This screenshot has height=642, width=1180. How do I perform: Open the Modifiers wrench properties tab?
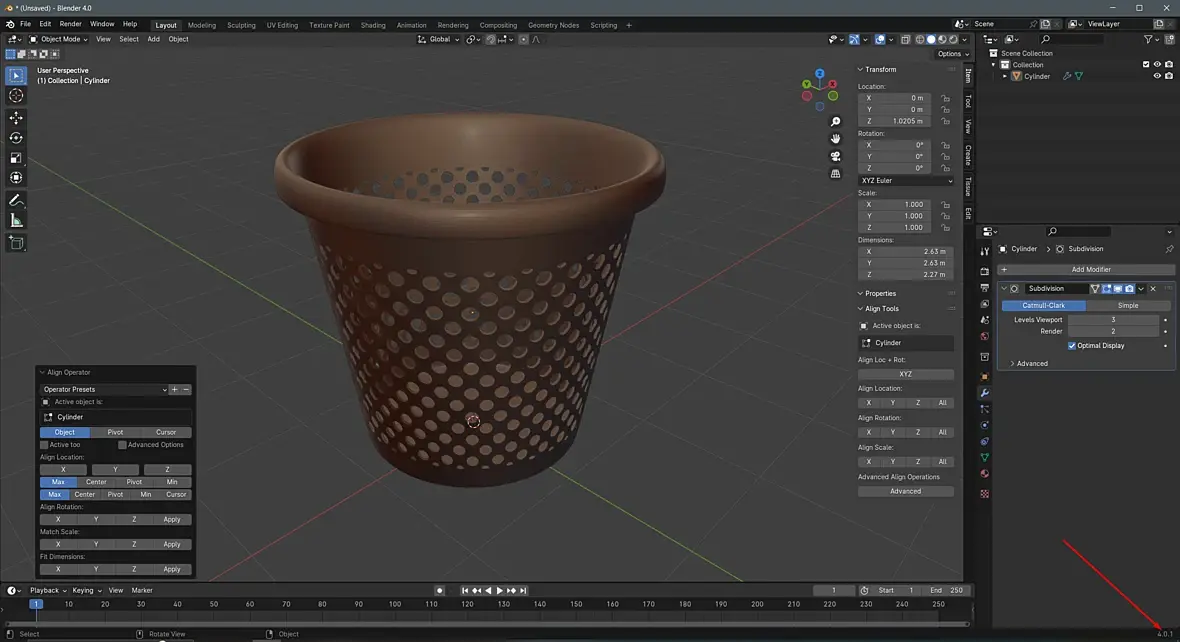point(984,393)
